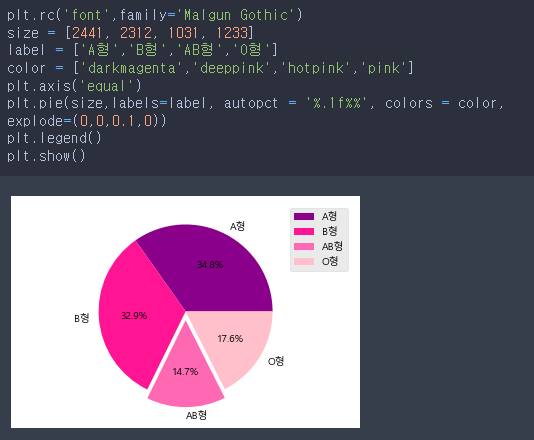The width and height of the screenshot is (534, 440).
Task: Click the 'pink' string in color list
Action: 384,68
